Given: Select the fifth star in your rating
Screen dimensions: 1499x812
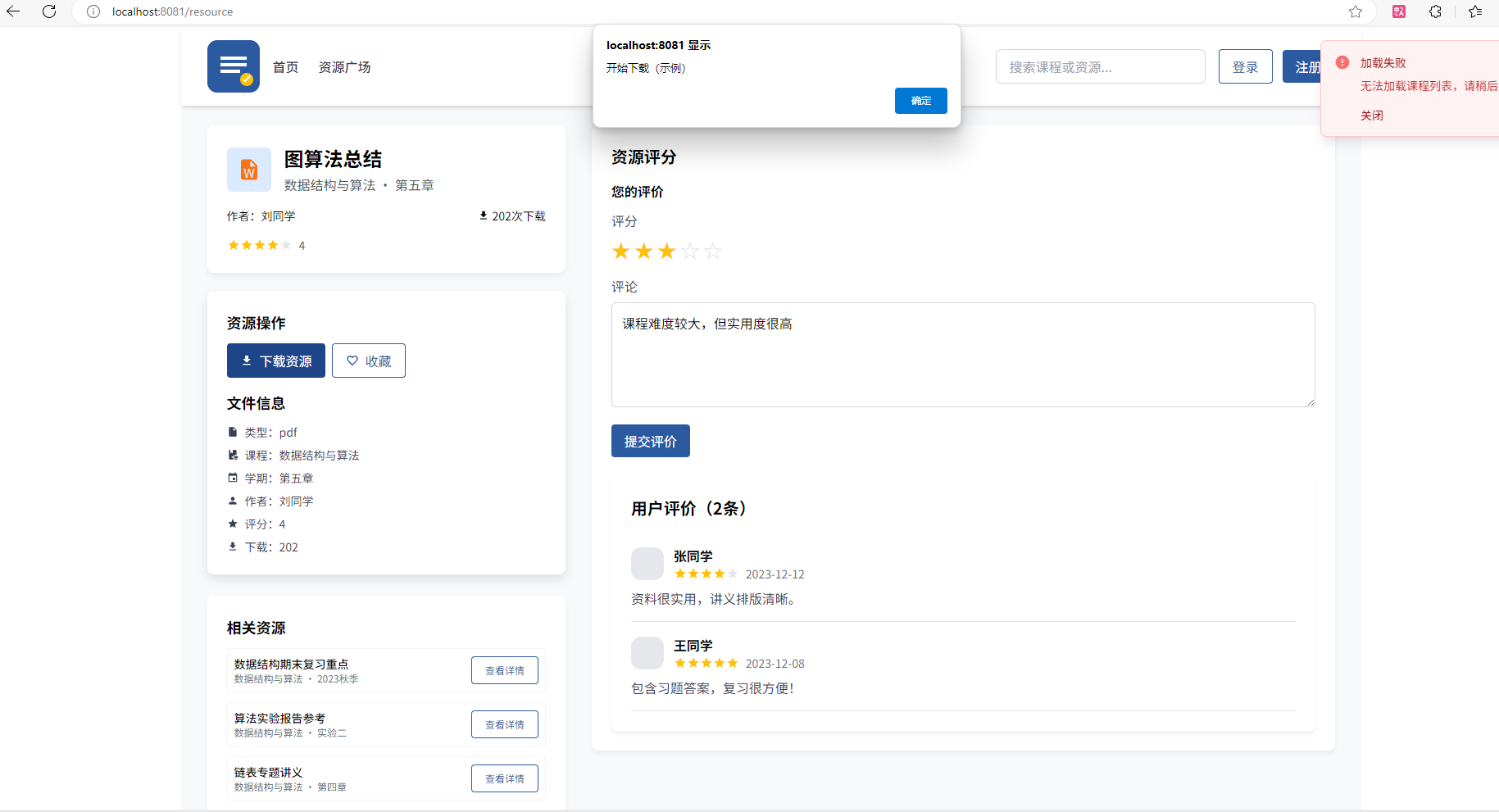Looking at the screenshot, I should (713, 252).
